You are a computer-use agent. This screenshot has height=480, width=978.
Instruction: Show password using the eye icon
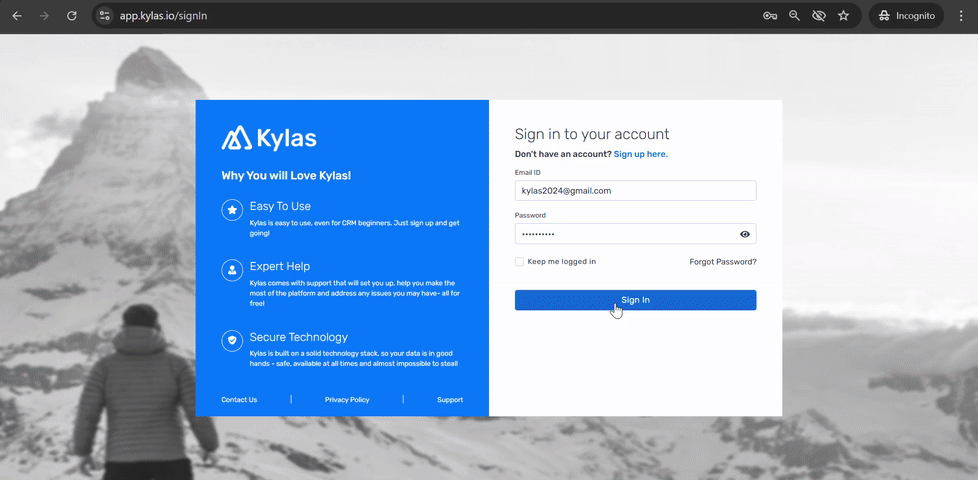tap(745, 234)
